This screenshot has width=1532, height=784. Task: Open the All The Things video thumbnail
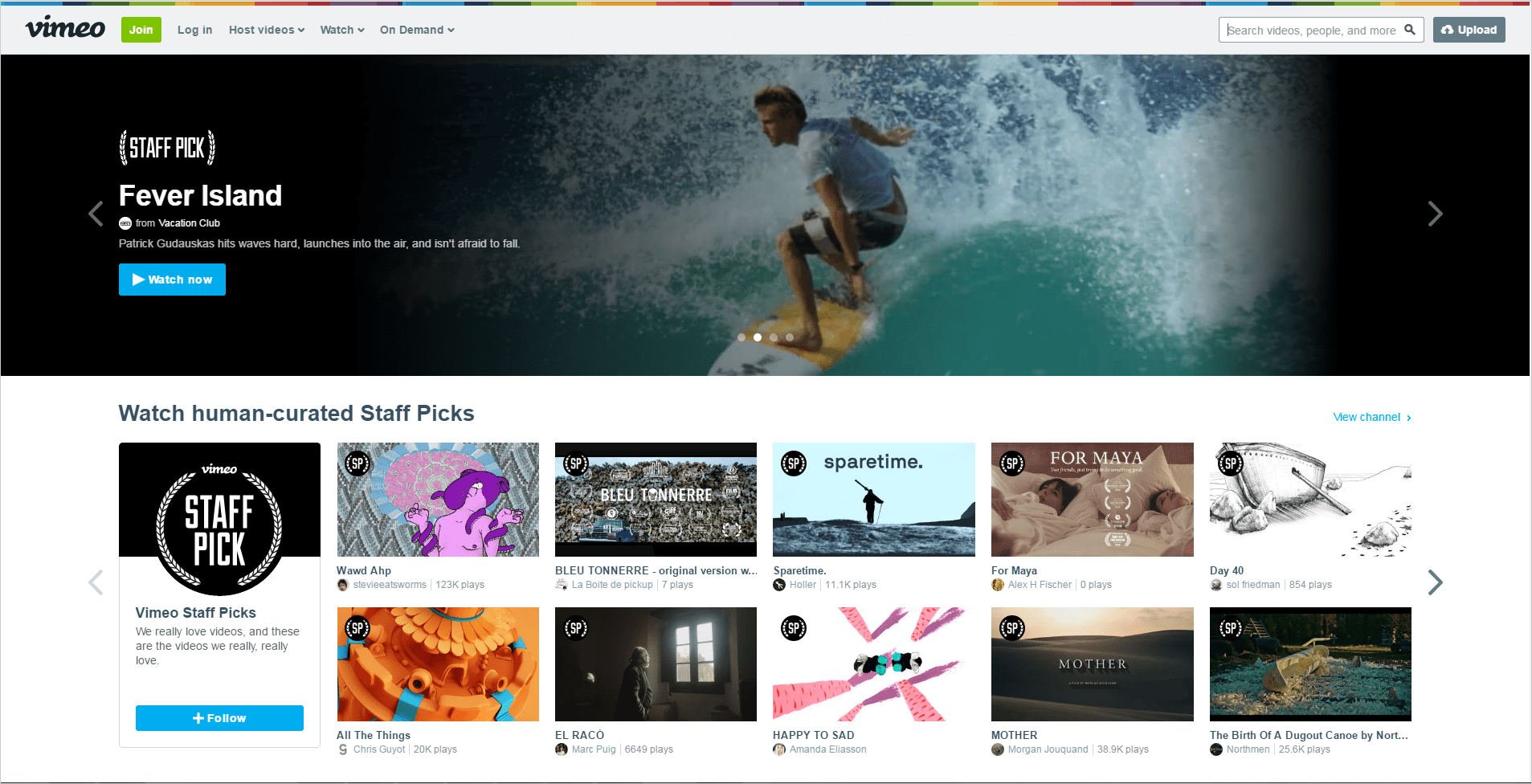click(438, 664)
